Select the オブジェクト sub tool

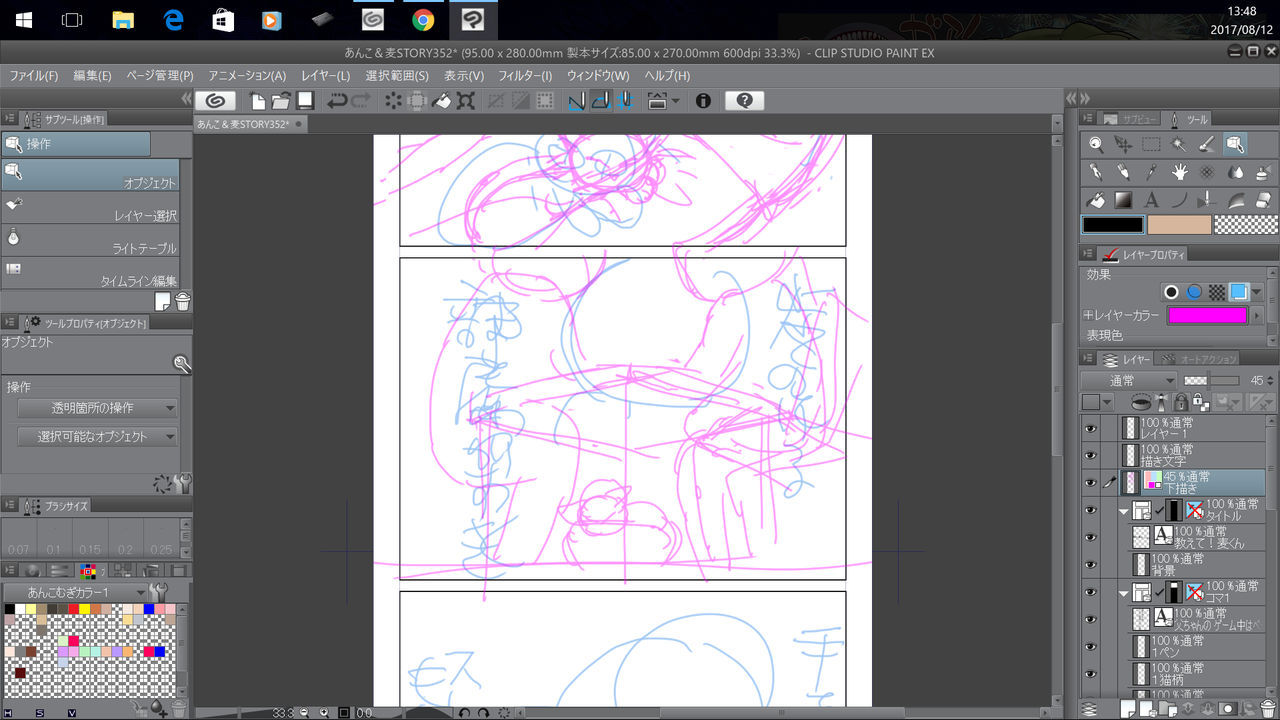tap(91, 175)
